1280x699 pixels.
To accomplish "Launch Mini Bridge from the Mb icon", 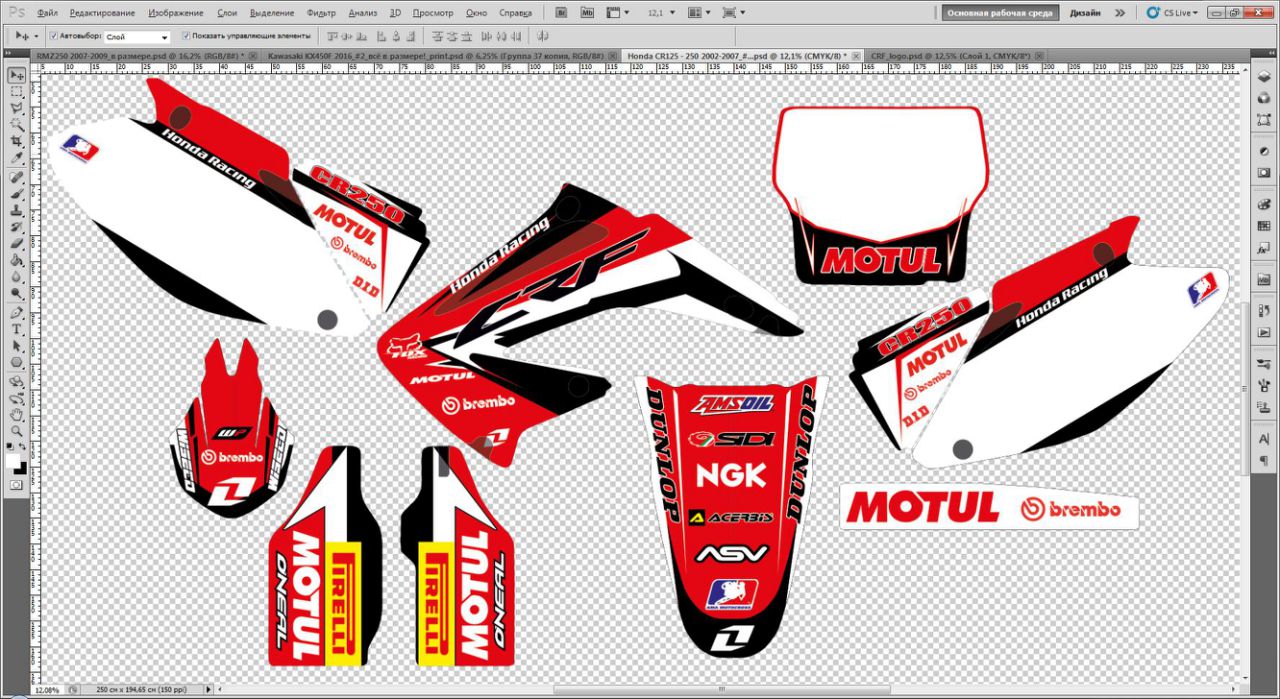I will click(587, 13).
